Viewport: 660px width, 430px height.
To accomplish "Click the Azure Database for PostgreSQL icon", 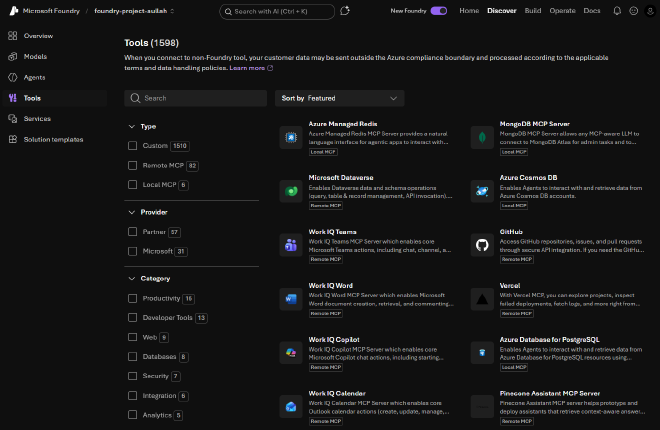I will (x=482, y=353).
